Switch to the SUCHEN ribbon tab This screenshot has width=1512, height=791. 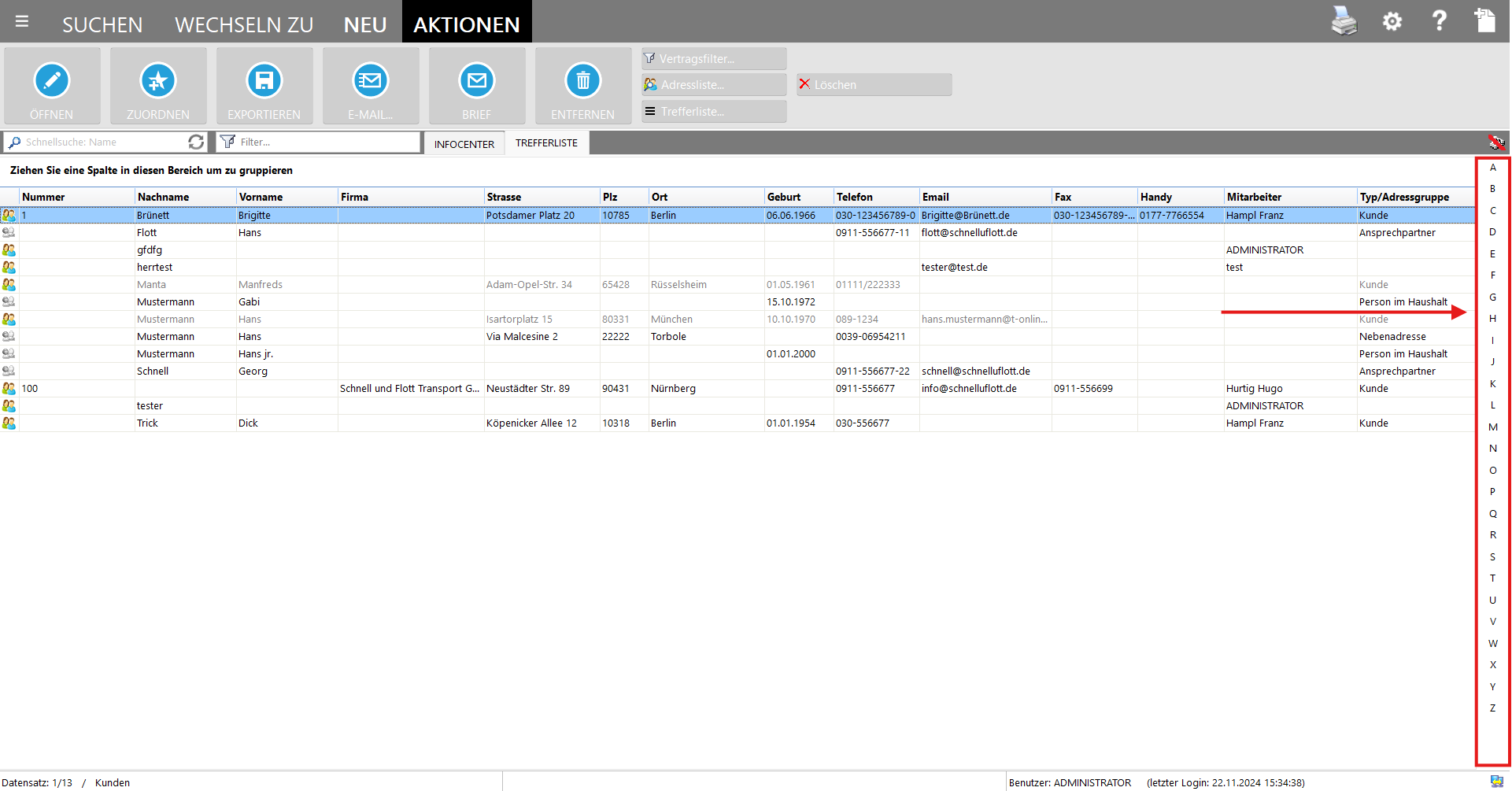tap(102, 24)
